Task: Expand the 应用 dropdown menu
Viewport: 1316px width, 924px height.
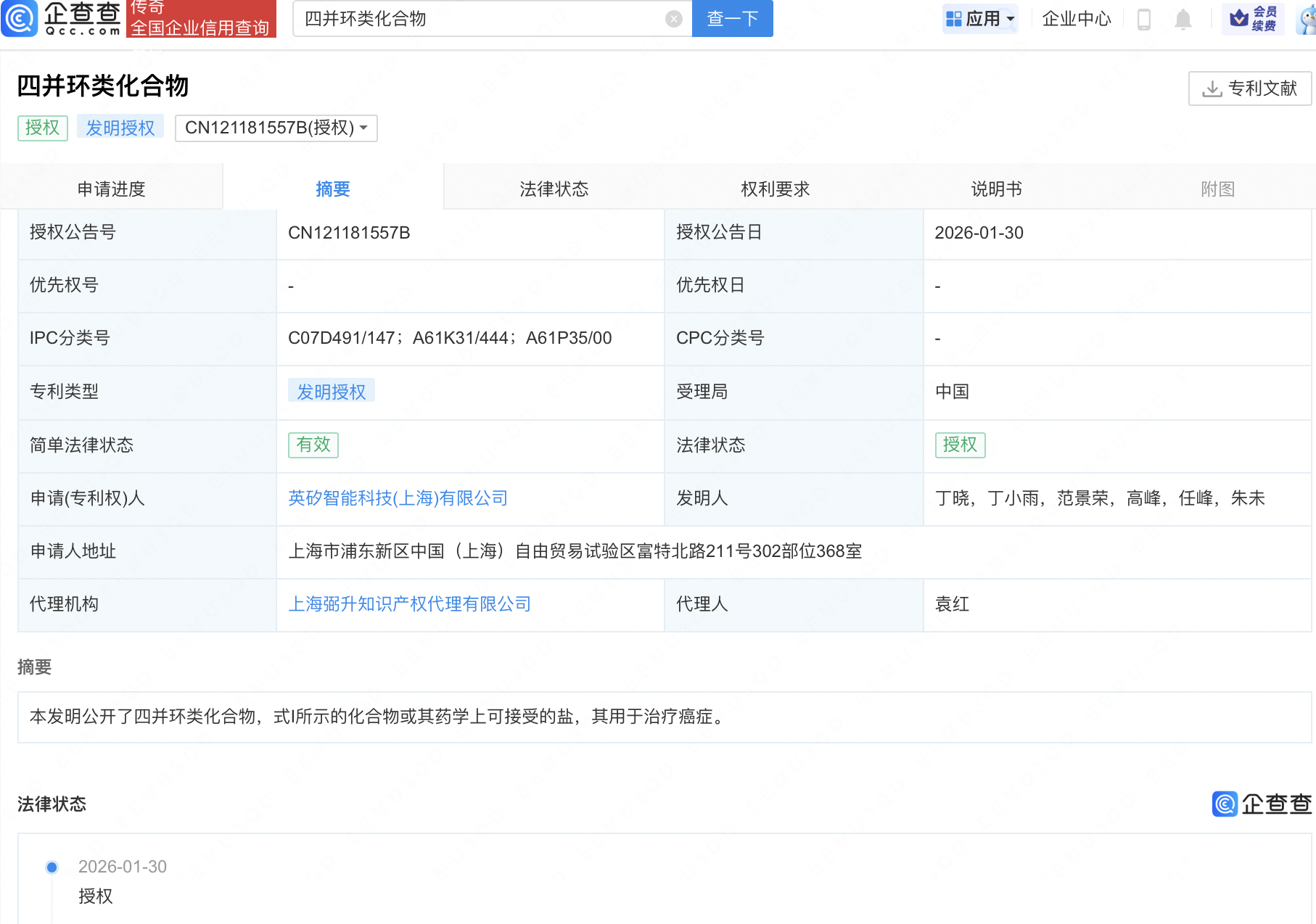Action: pos(980,19)
